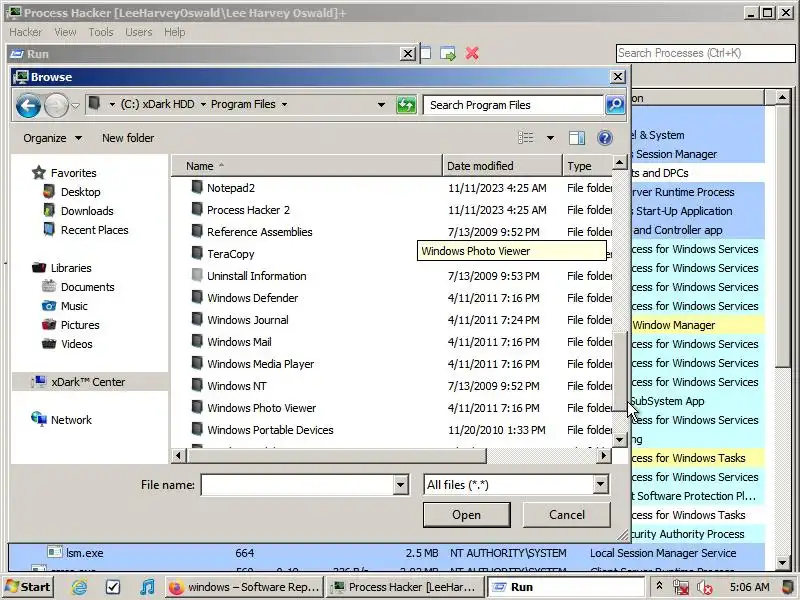Viewport: 800px width, 600px height.
Task: Toggle the preview pane icon
Action: pos(577,138)
